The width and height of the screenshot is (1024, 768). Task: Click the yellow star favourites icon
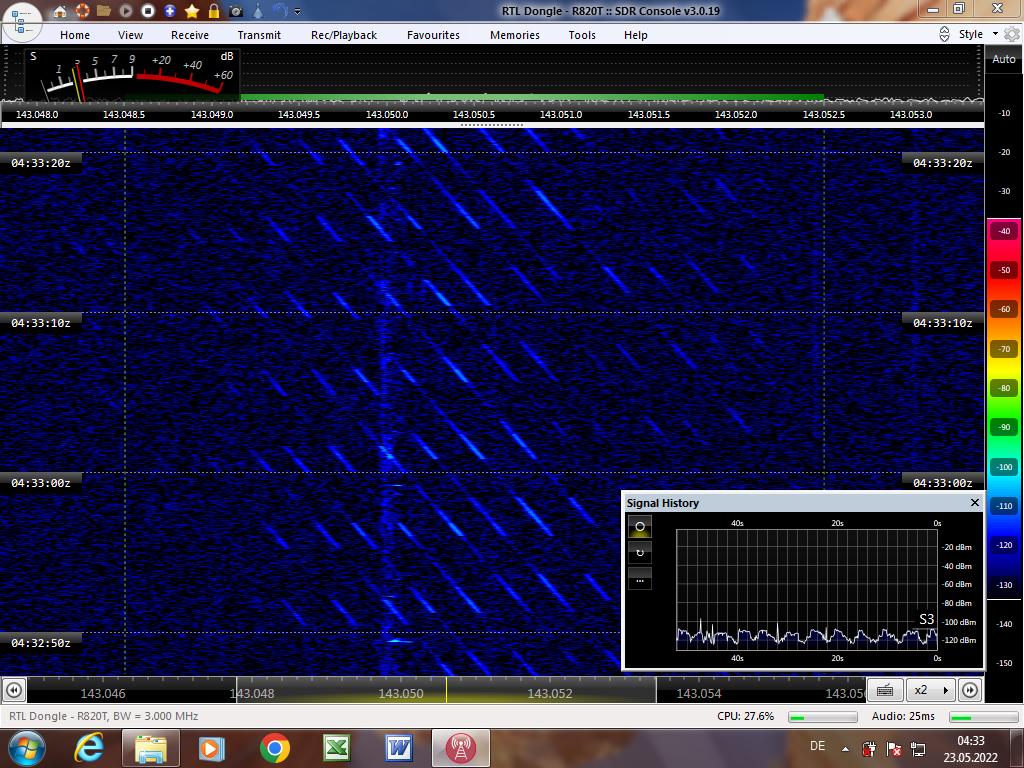point(192,10)
